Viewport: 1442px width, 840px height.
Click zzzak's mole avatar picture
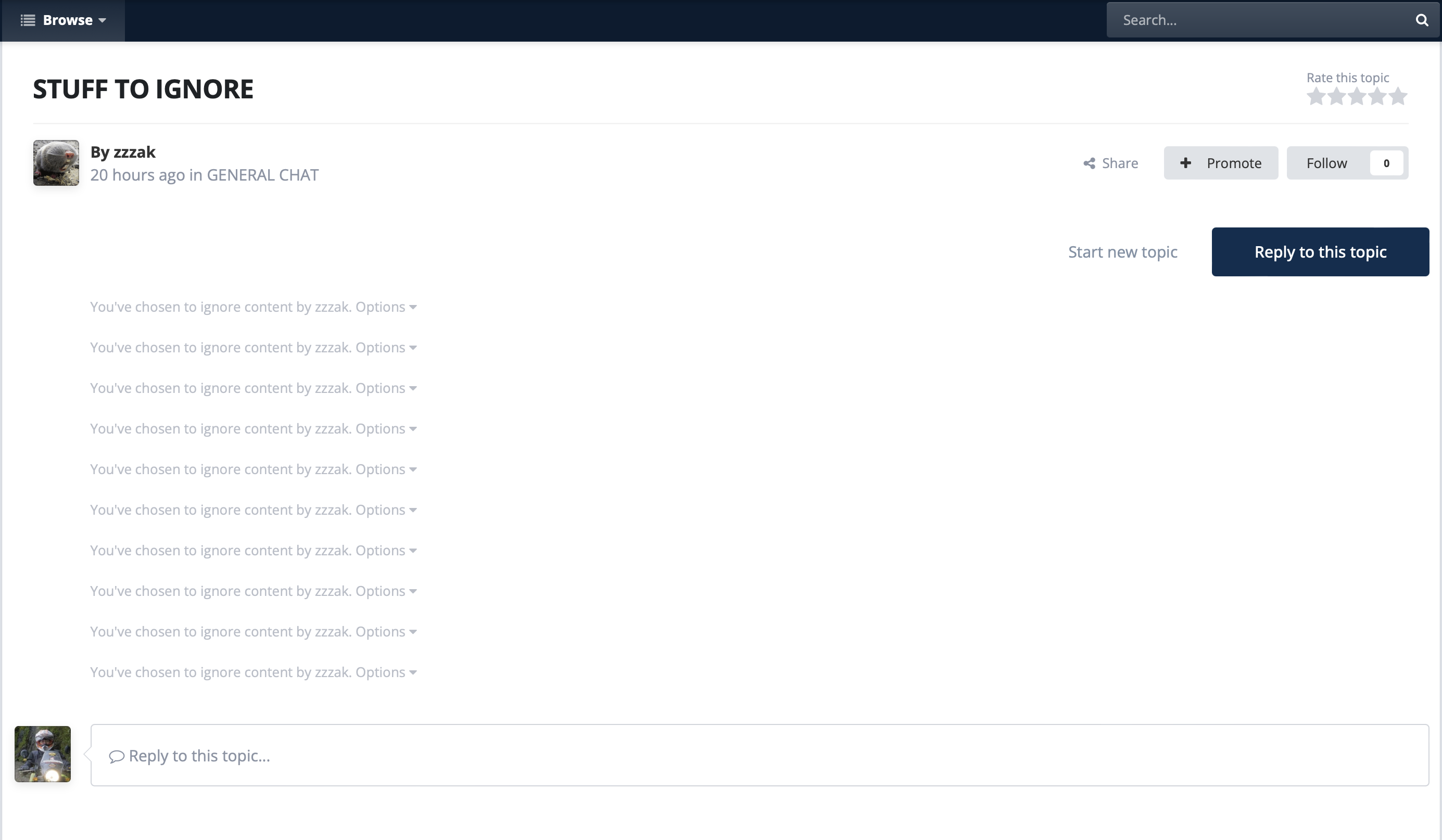(56, 163)
